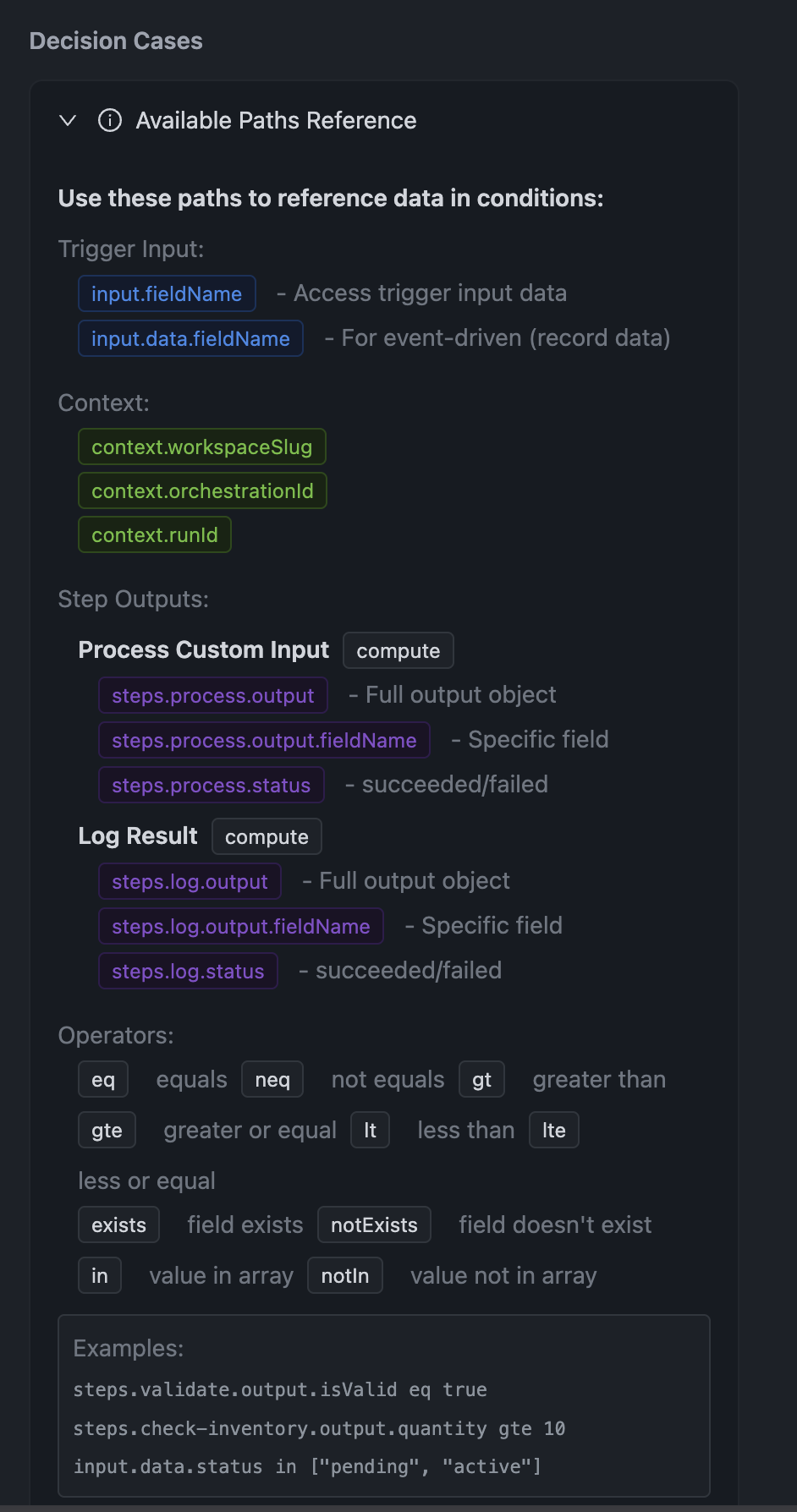Select the context.workspaceSlug chip

click(x=201, y=447)
